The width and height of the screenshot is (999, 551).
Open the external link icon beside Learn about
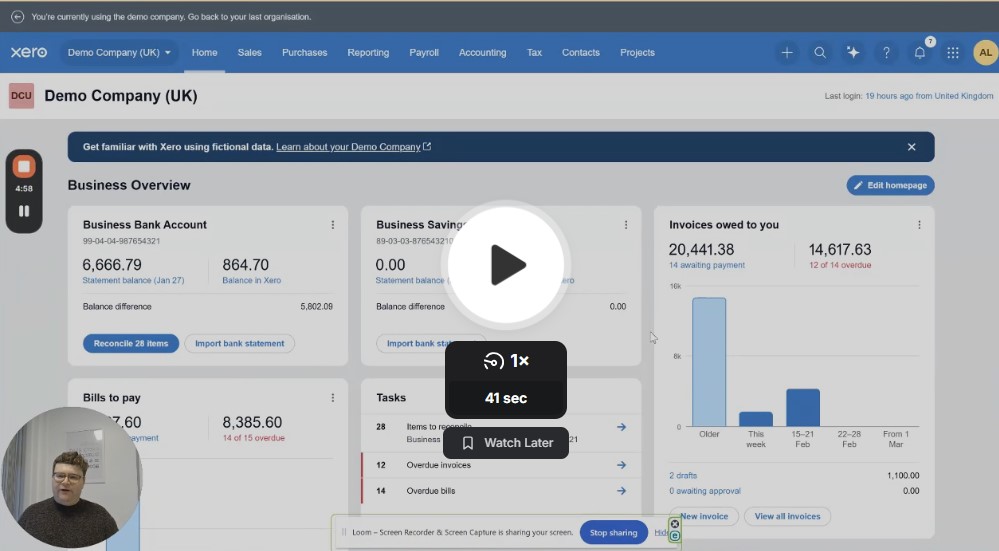click(x=427, y=147)
